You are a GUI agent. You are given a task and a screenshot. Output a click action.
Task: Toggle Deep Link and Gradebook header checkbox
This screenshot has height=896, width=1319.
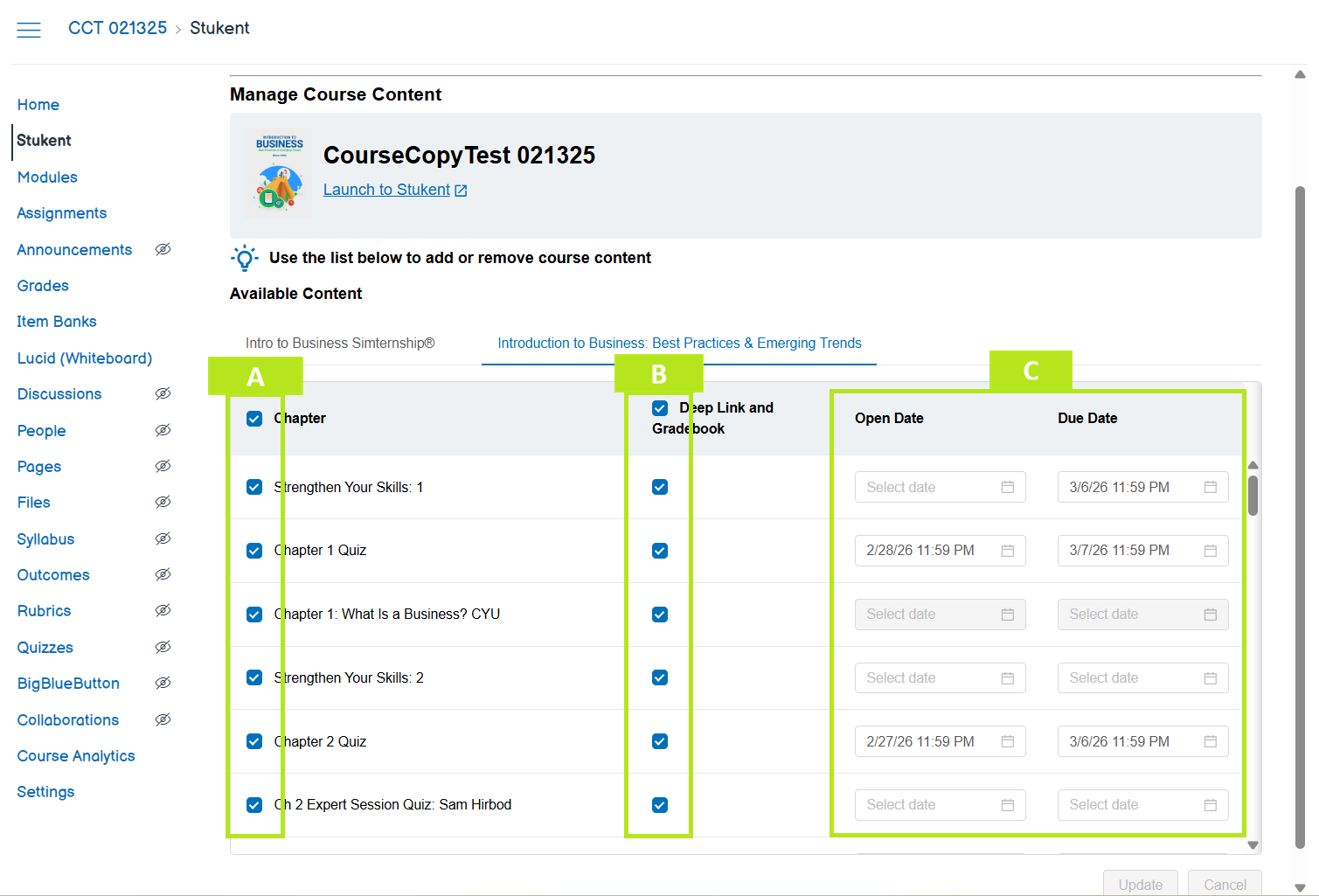point(660,408)
